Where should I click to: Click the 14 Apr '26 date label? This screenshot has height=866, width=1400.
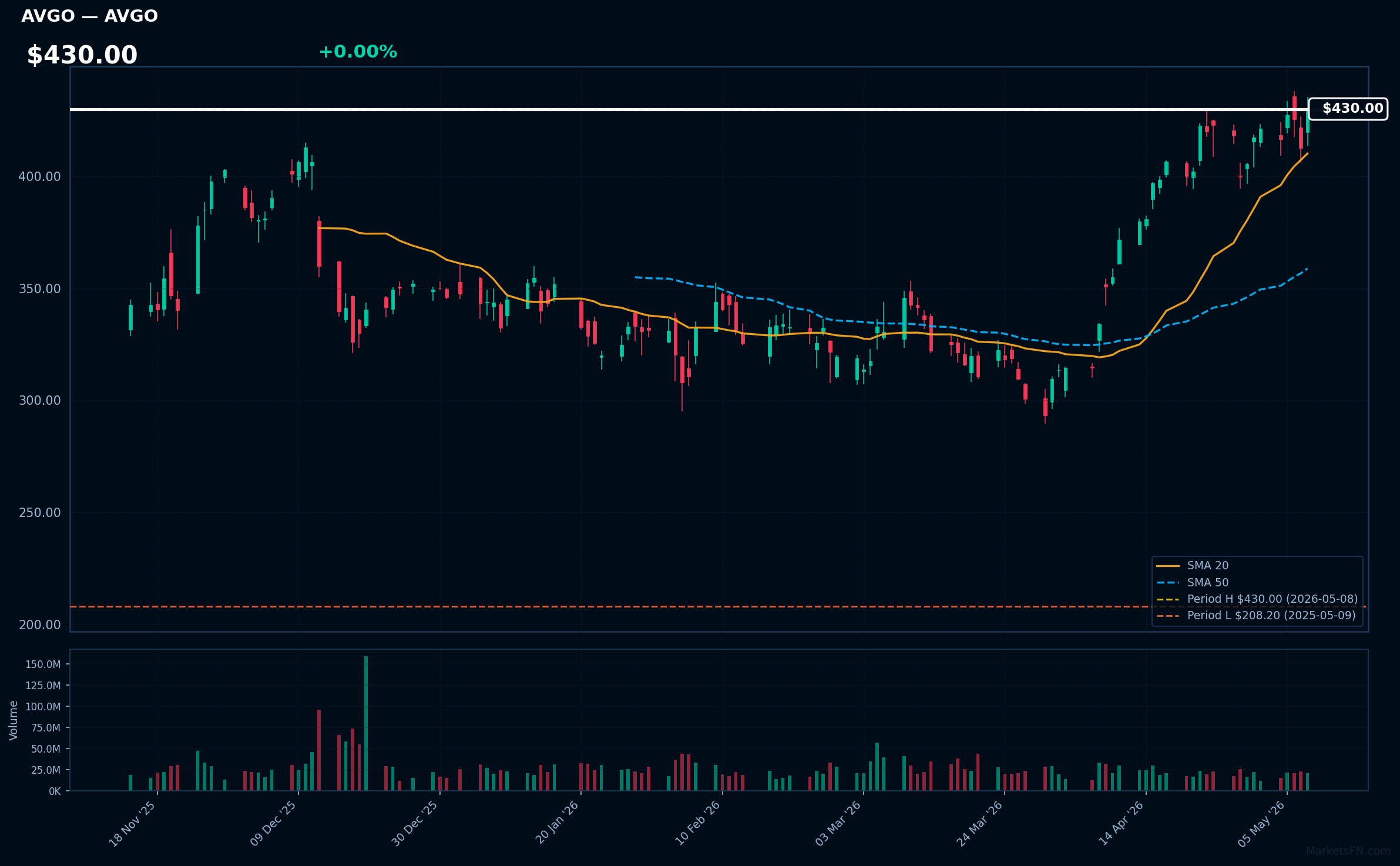1122,824
